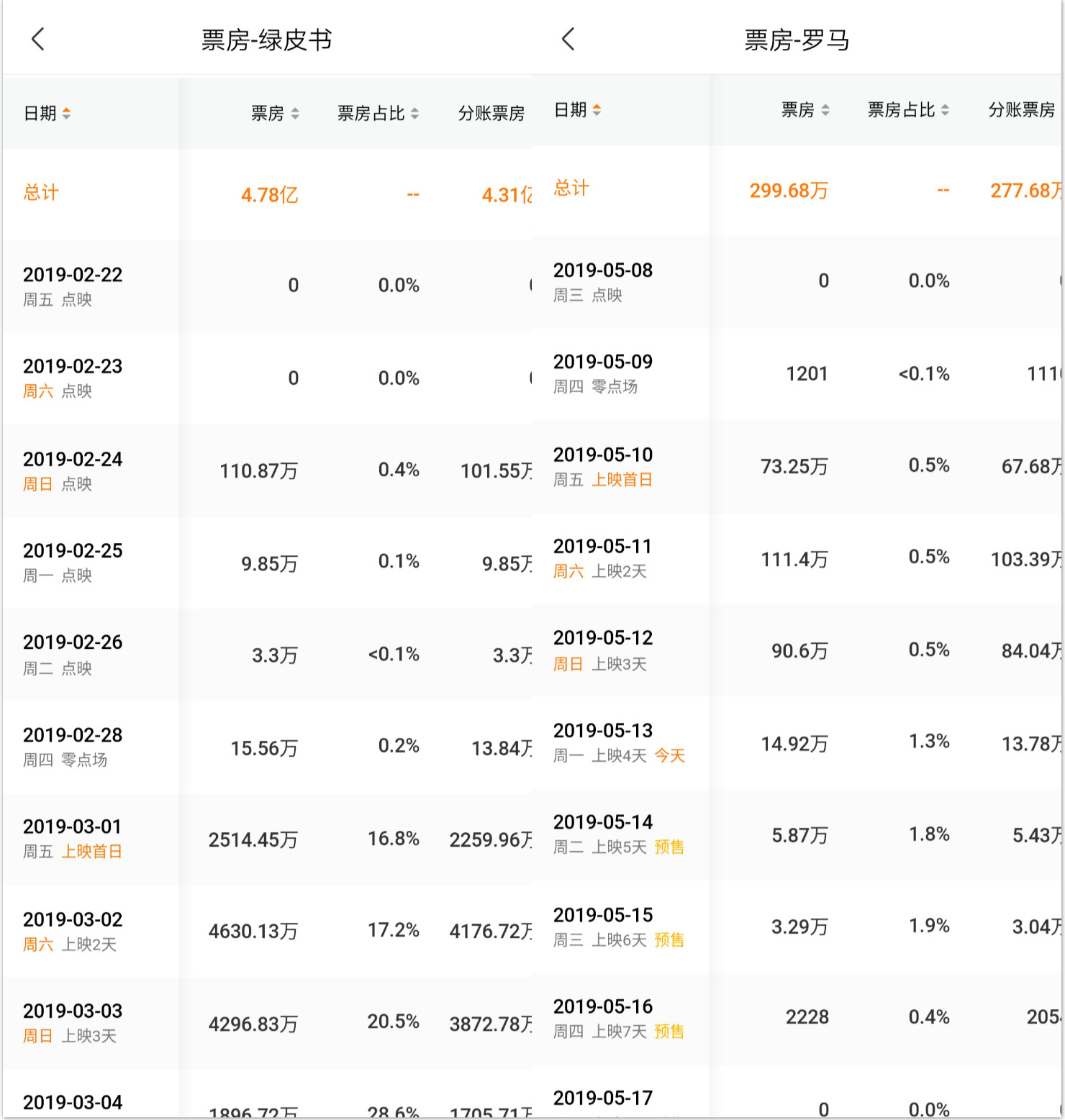Open the 2019-03-01 上映首日 row

[267, 839]
